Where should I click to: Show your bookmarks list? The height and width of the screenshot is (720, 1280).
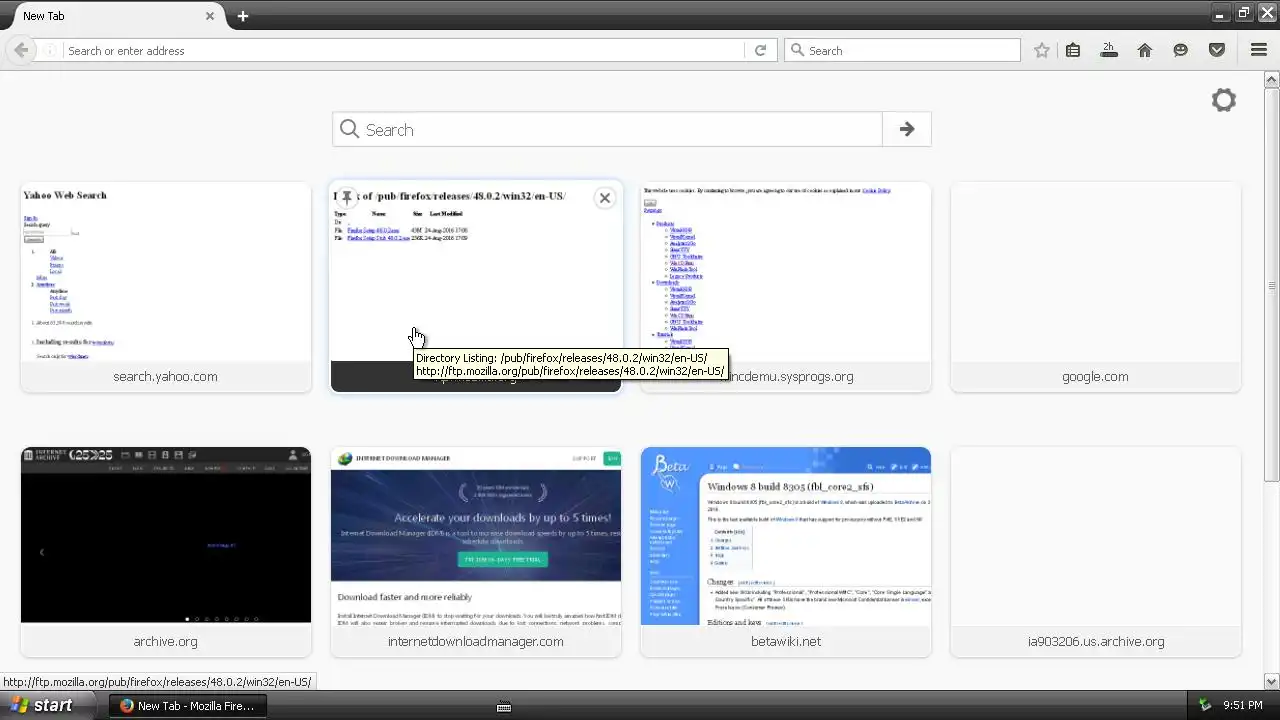1073,50
